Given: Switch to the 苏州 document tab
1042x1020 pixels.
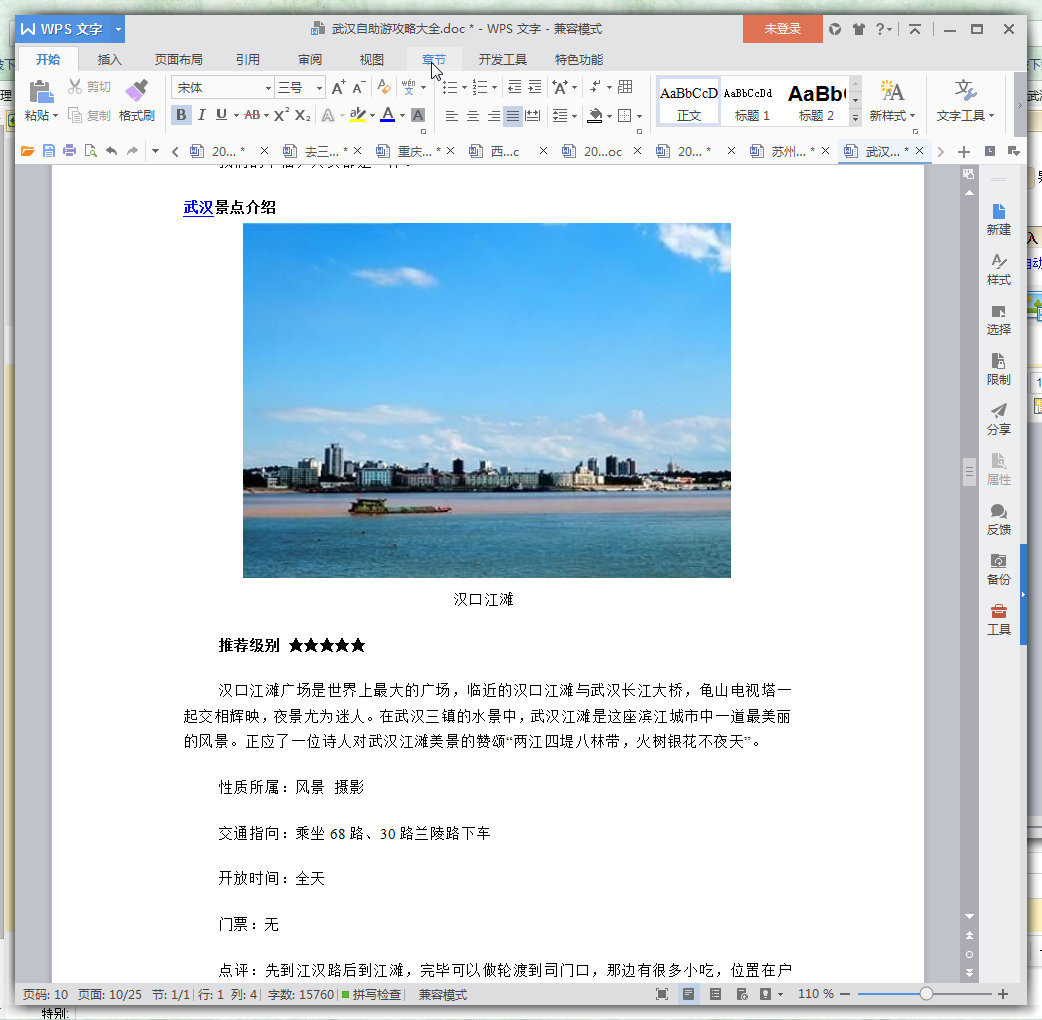Looking at the screenshot, I should point(788,152).
